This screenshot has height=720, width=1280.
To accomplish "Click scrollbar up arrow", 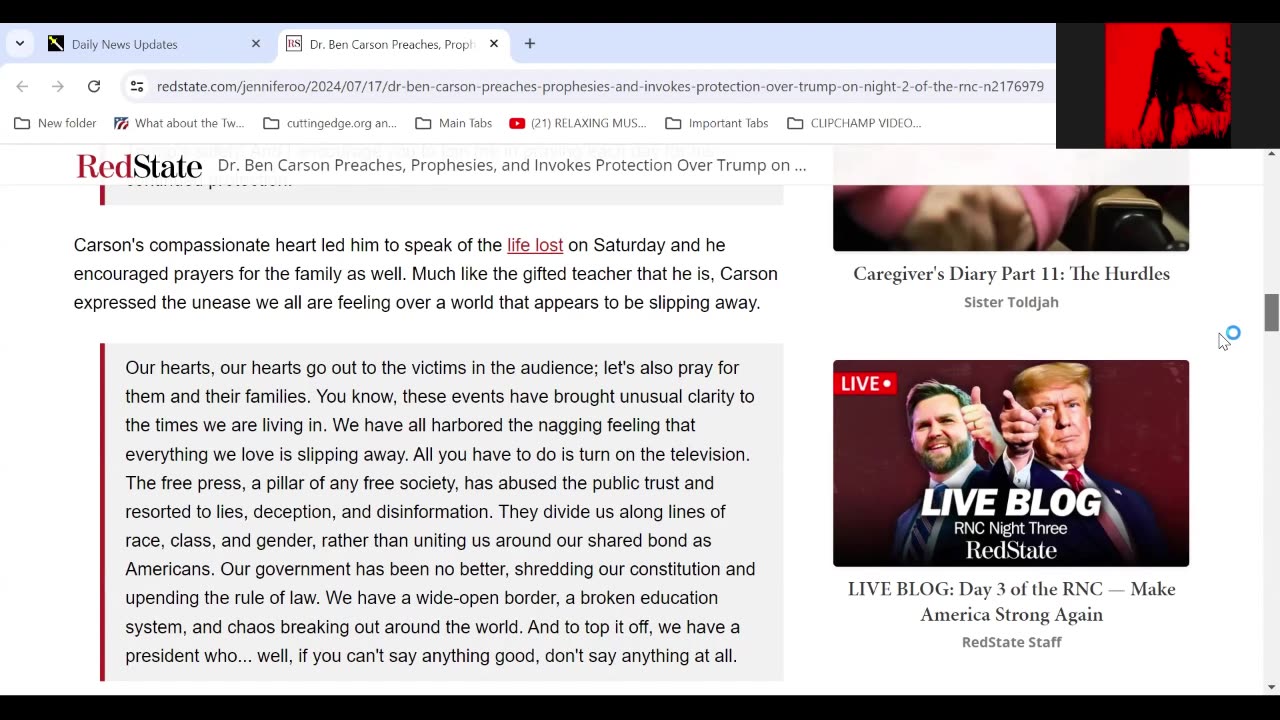I will click(1271, 154).
